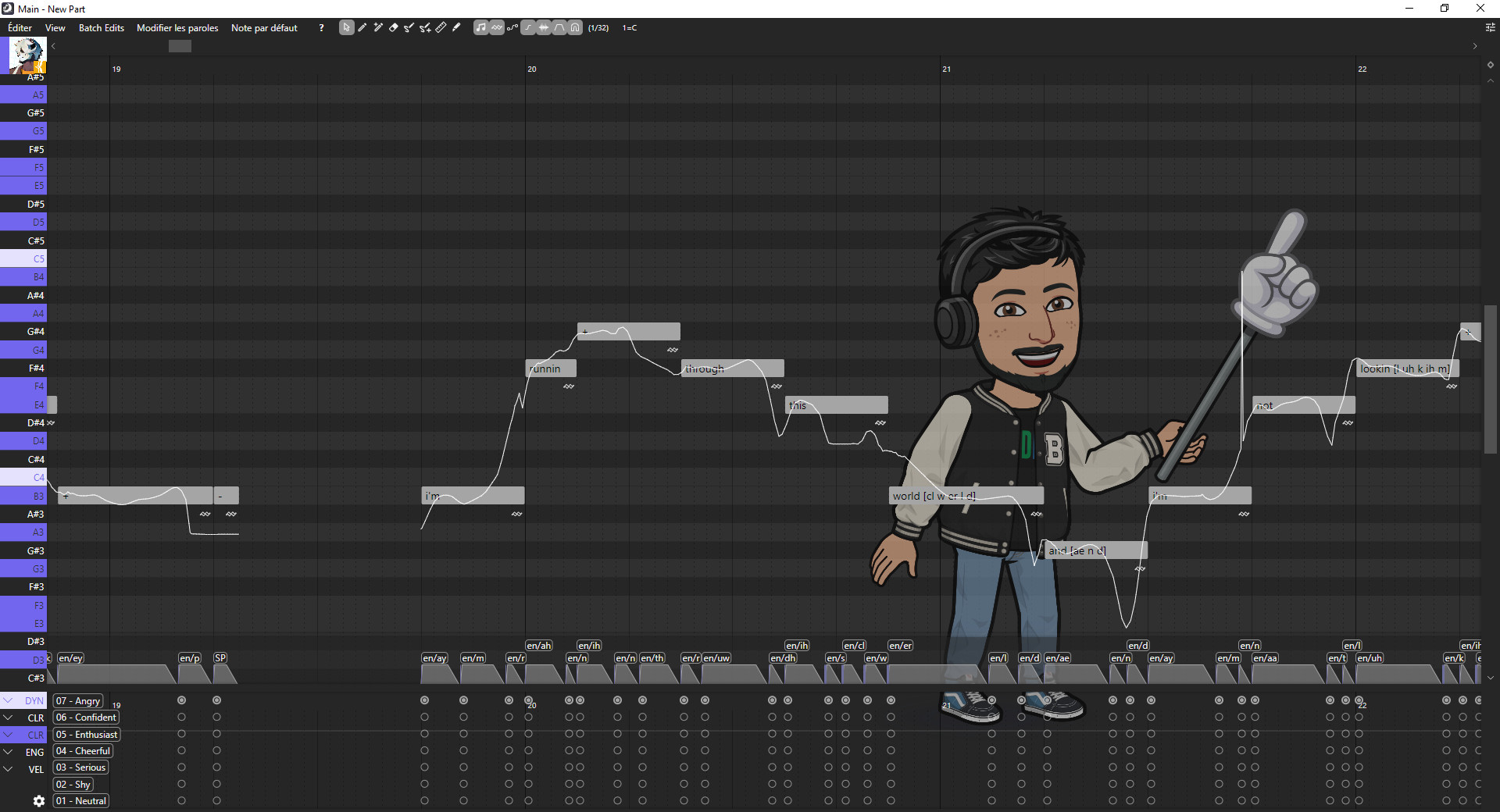The image size is (1500, 812).
Task: Toggle phoneme envelope display icon
Action: tap(559, 28)
